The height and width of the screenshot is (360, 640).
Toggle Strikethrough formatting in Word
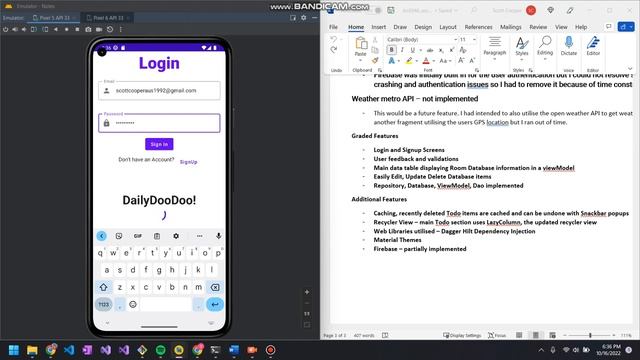(x=430, y=50)
